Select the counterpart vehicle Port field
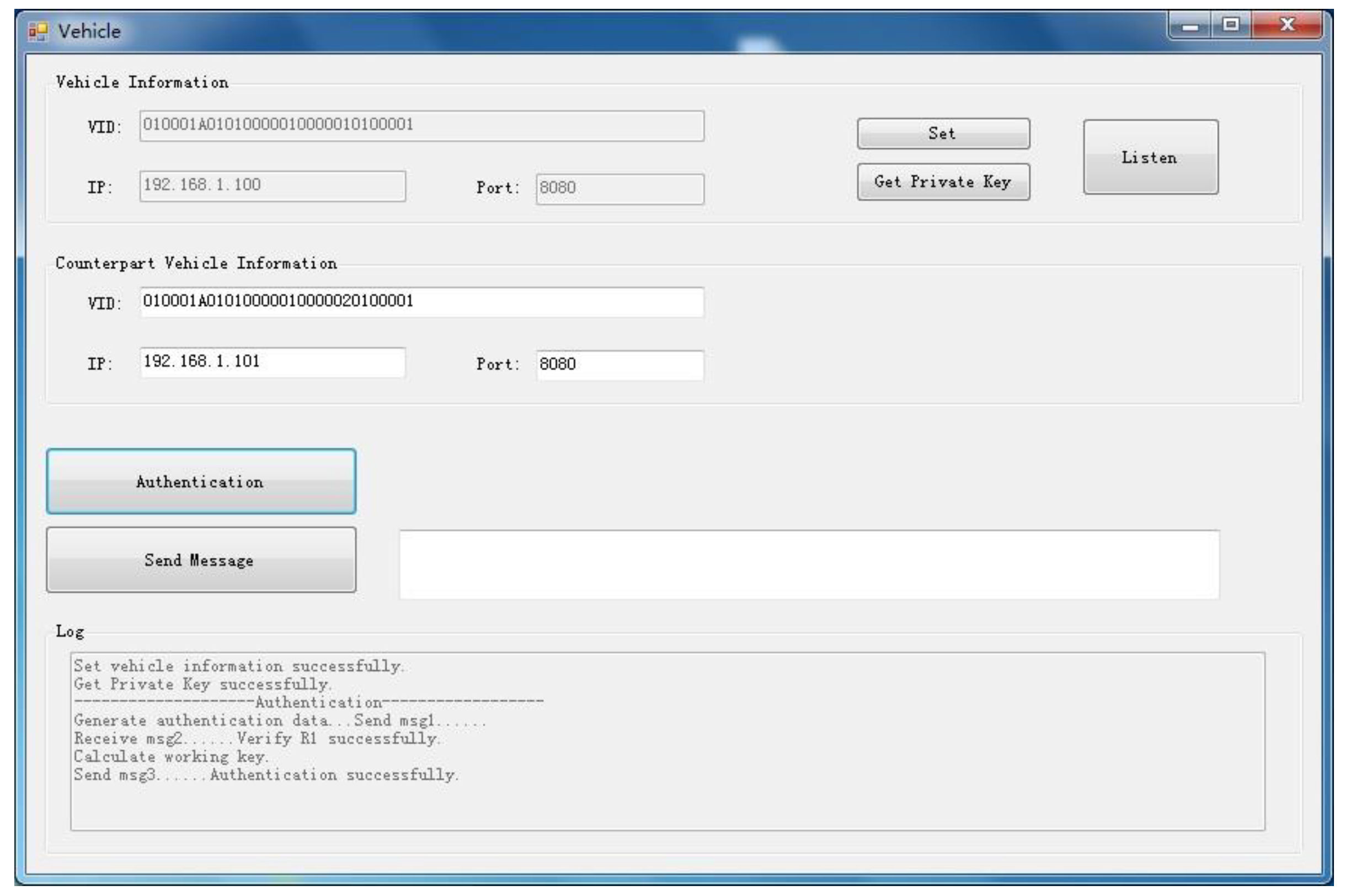The height and width of the screenshot is (896, 1345). click(x=620, y=365)
